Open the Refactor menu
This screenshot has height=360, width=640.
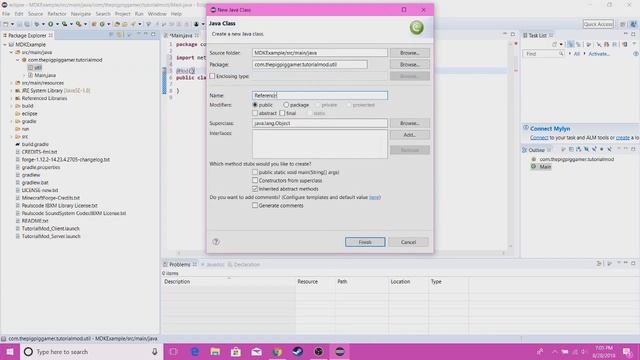tap(57, 14)
